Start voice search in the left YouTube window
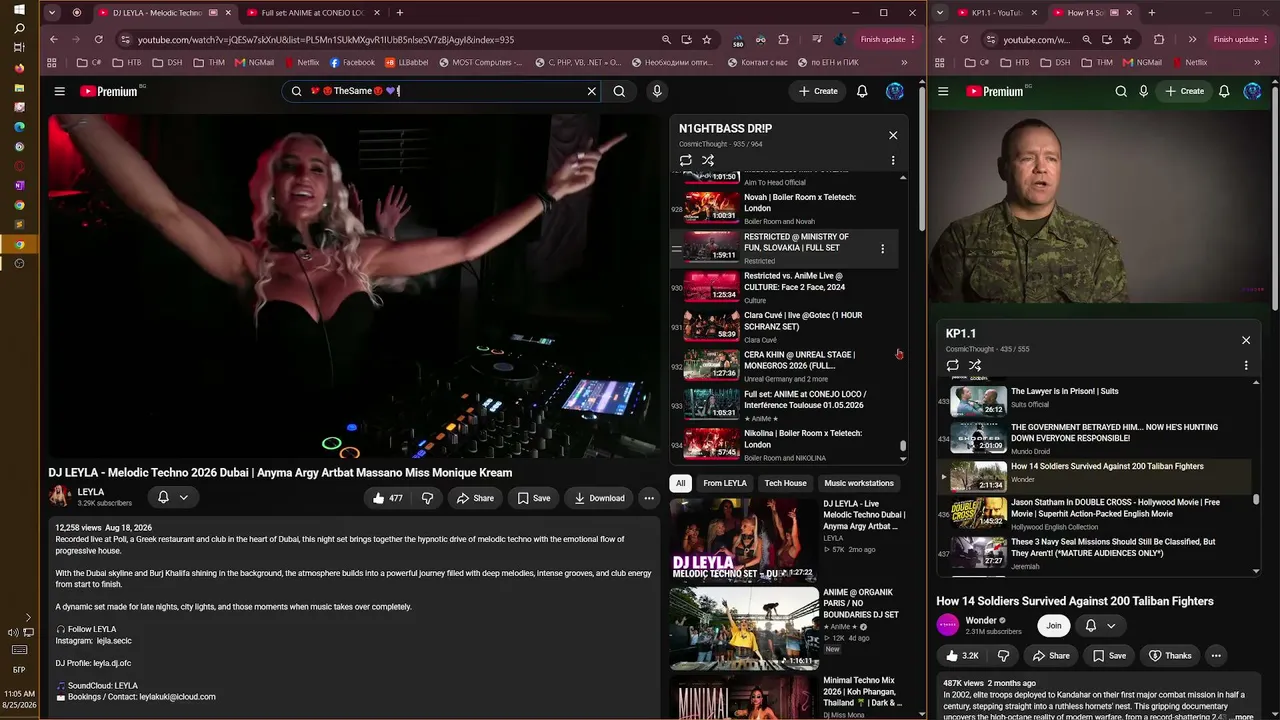Viewport: 1280px width, 720px height. click(x=657, y=91)
